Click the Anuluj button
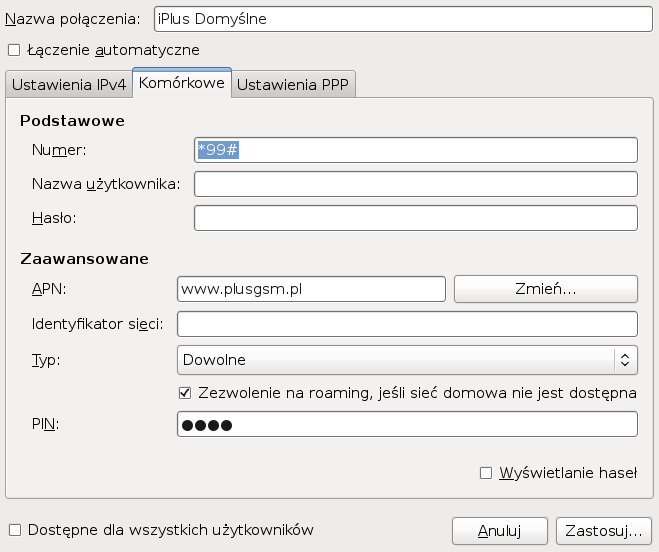 pyautogui.click(x=500, y=529)
